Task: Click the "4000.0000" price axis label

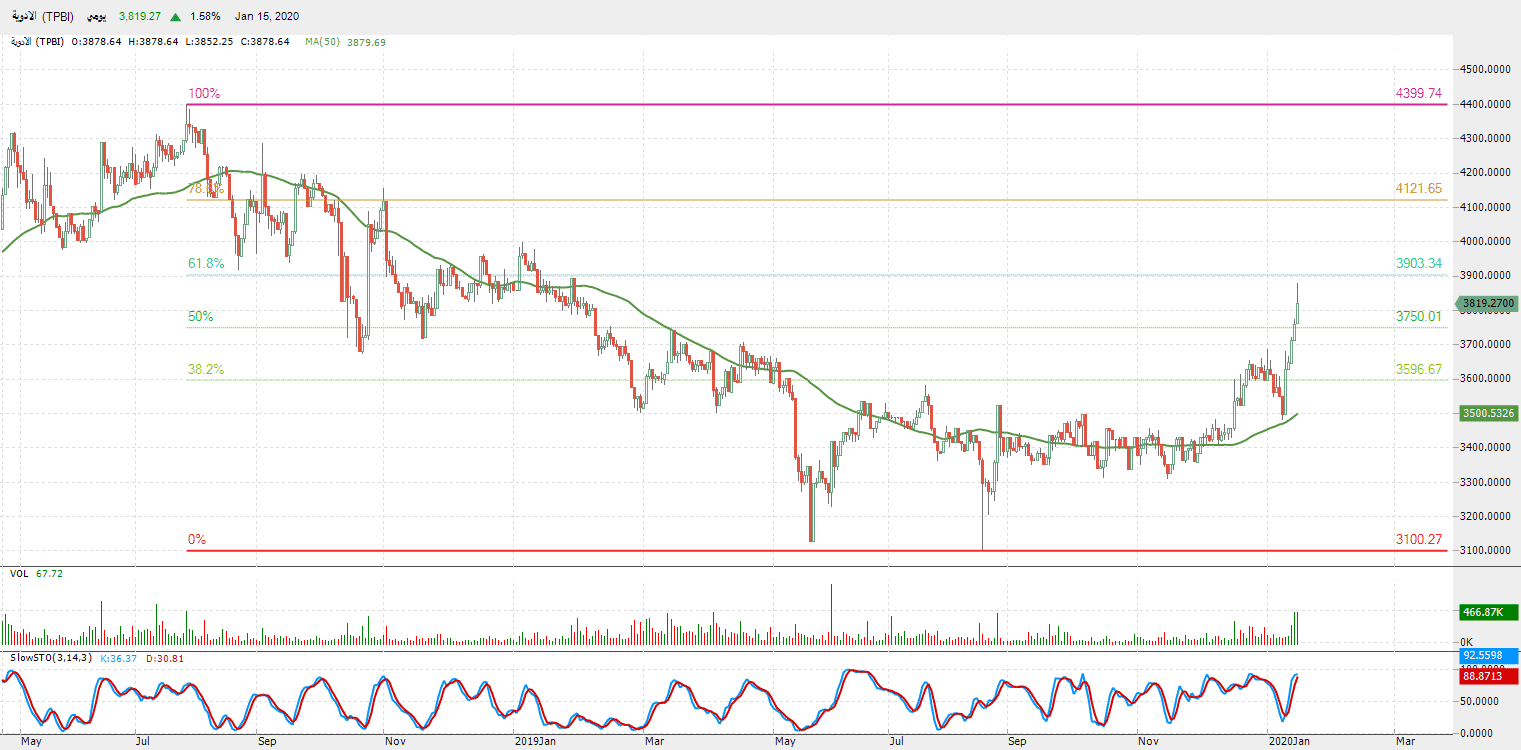Action: 1488,241
